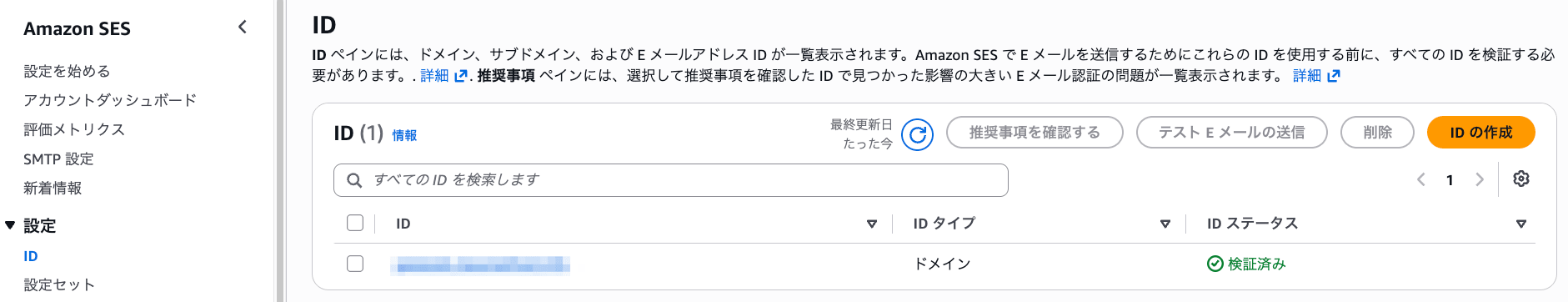This screenshot has width=1568, height=302.
Task: Open アカウントダッシュボード in the sidebar
Action: point(110,100)
